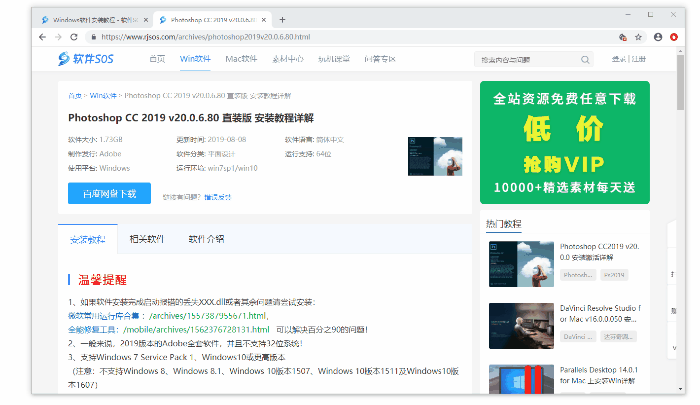Click the login register link in header
Image resolution: width=700 pixels, height=405 pixels.
[629, 59]
